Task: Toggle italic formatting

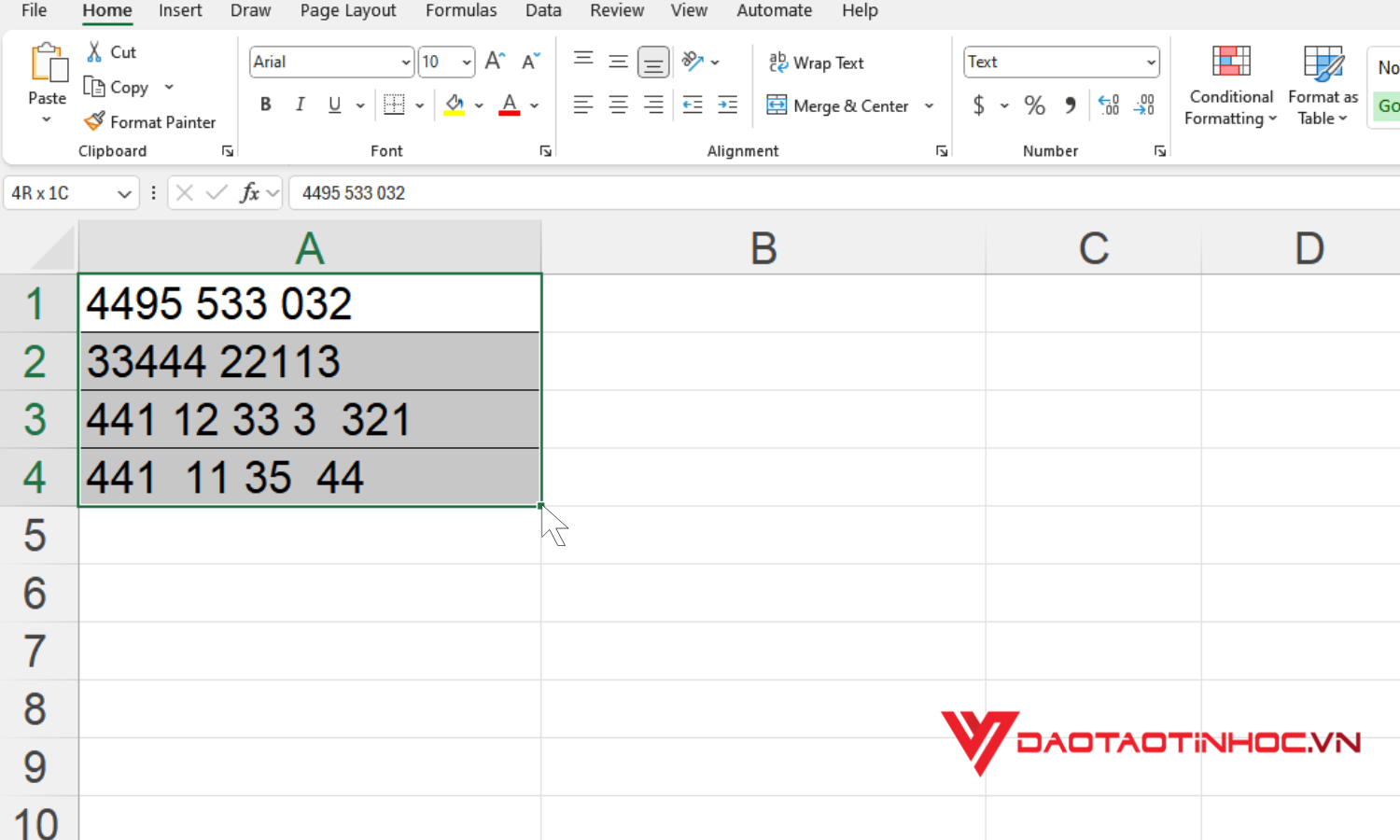Action: [300, 105]
